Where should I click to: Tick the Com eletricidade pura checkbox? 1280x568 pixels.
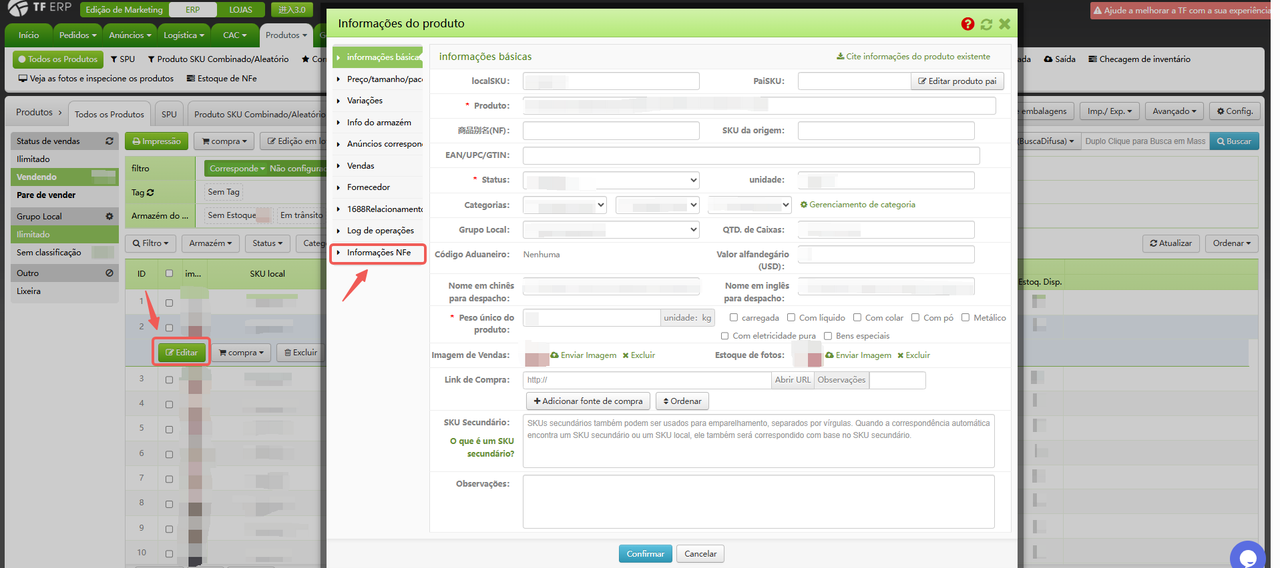724,336
